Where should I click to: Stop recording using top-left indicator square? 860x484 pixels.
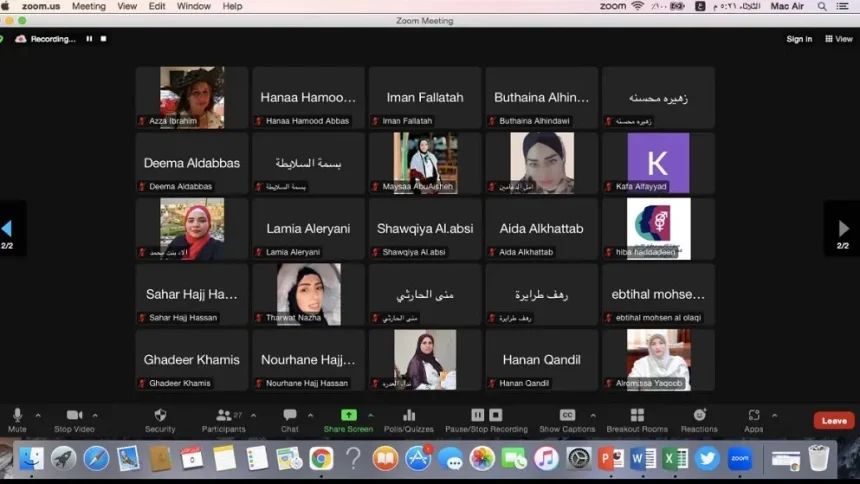[103, 39]
